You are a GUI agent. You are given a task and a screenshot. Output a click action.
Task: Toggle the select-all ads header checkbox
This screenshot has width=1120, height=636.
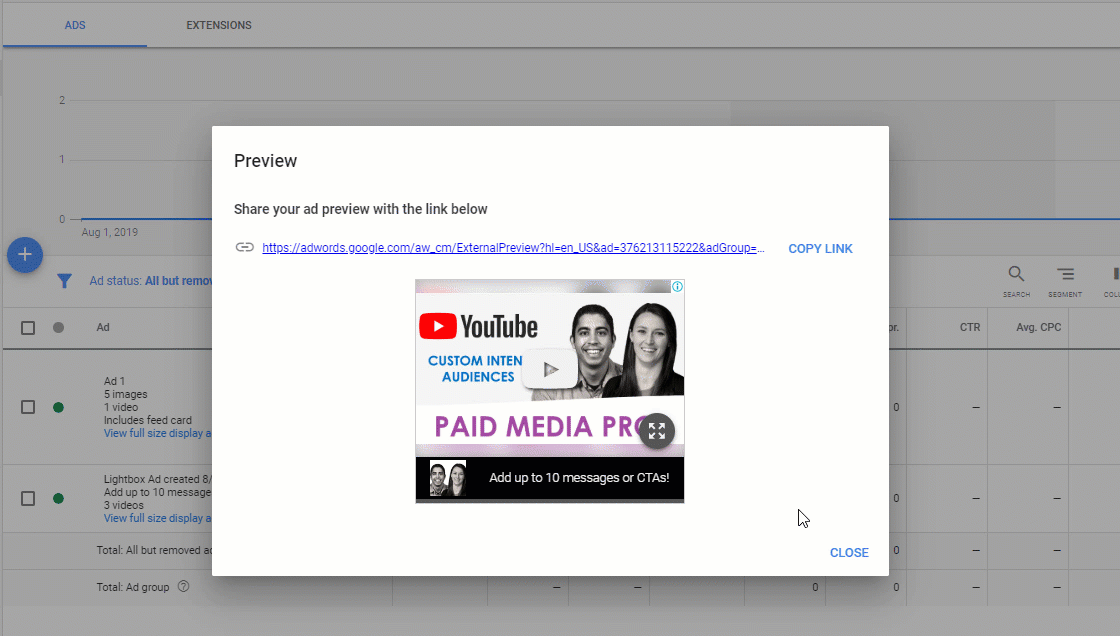coord(28,327)
